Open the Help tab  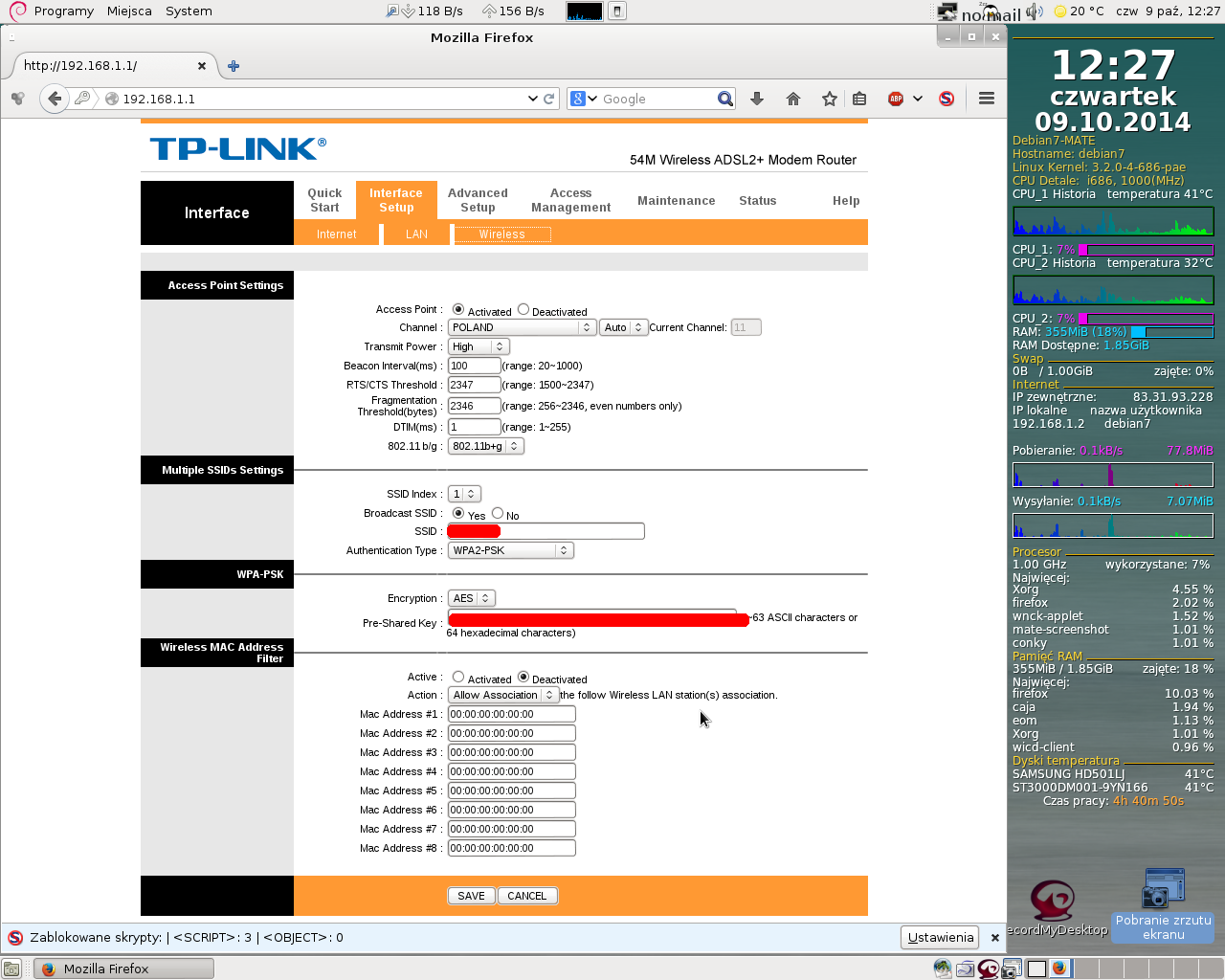tap(846, 201)
